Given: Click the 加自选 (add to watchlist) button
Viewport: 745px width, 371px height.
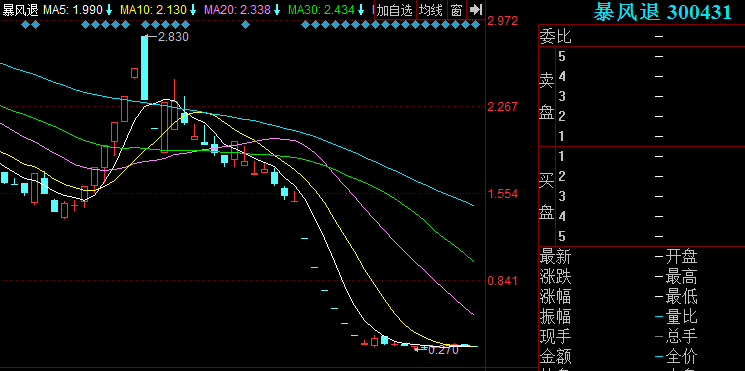Looking at the screenshot, I should [395, 10].
